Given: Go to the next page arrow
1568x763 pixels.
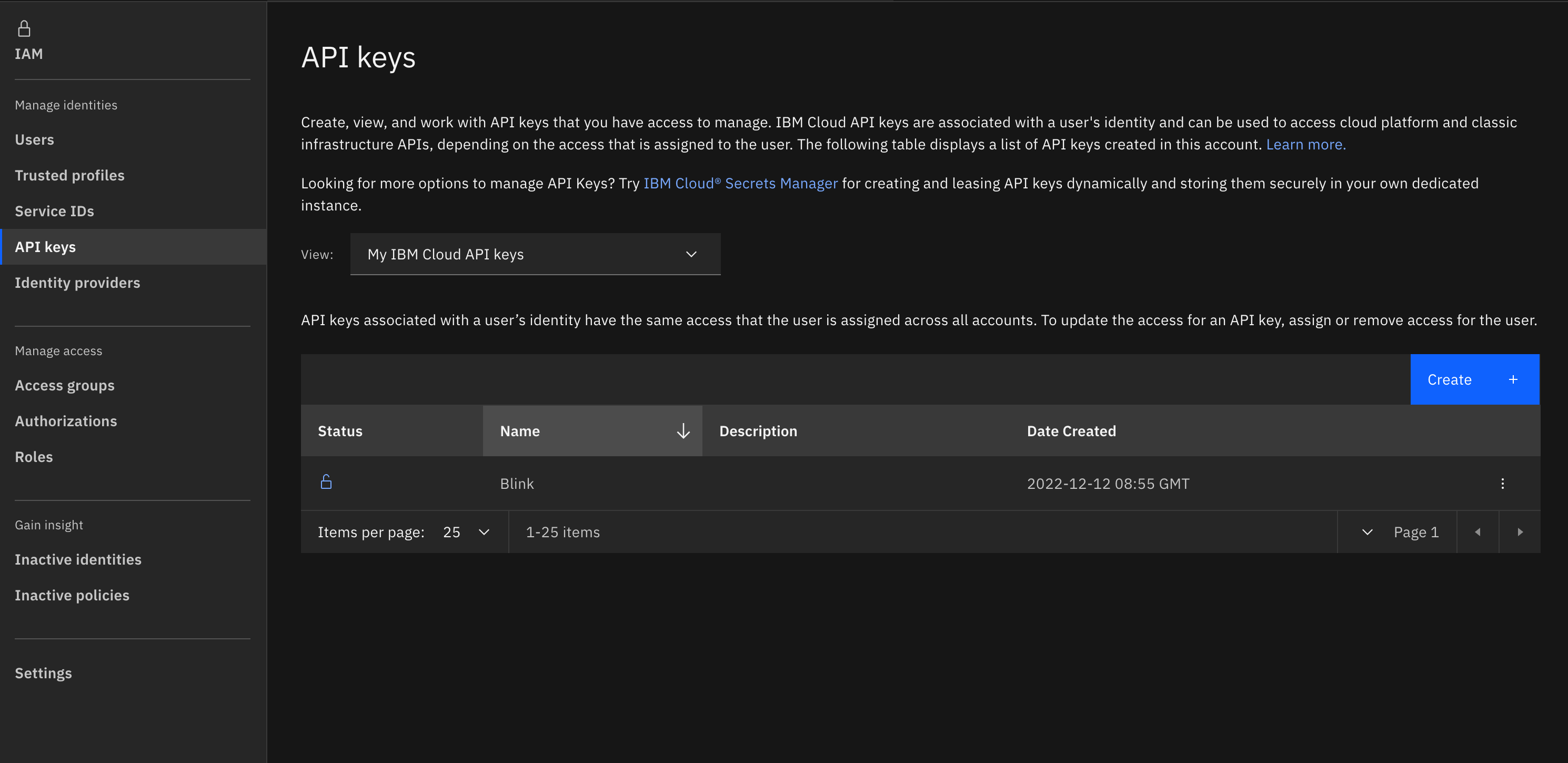Looking at the screenshot, I should (x=1520, y=532).
